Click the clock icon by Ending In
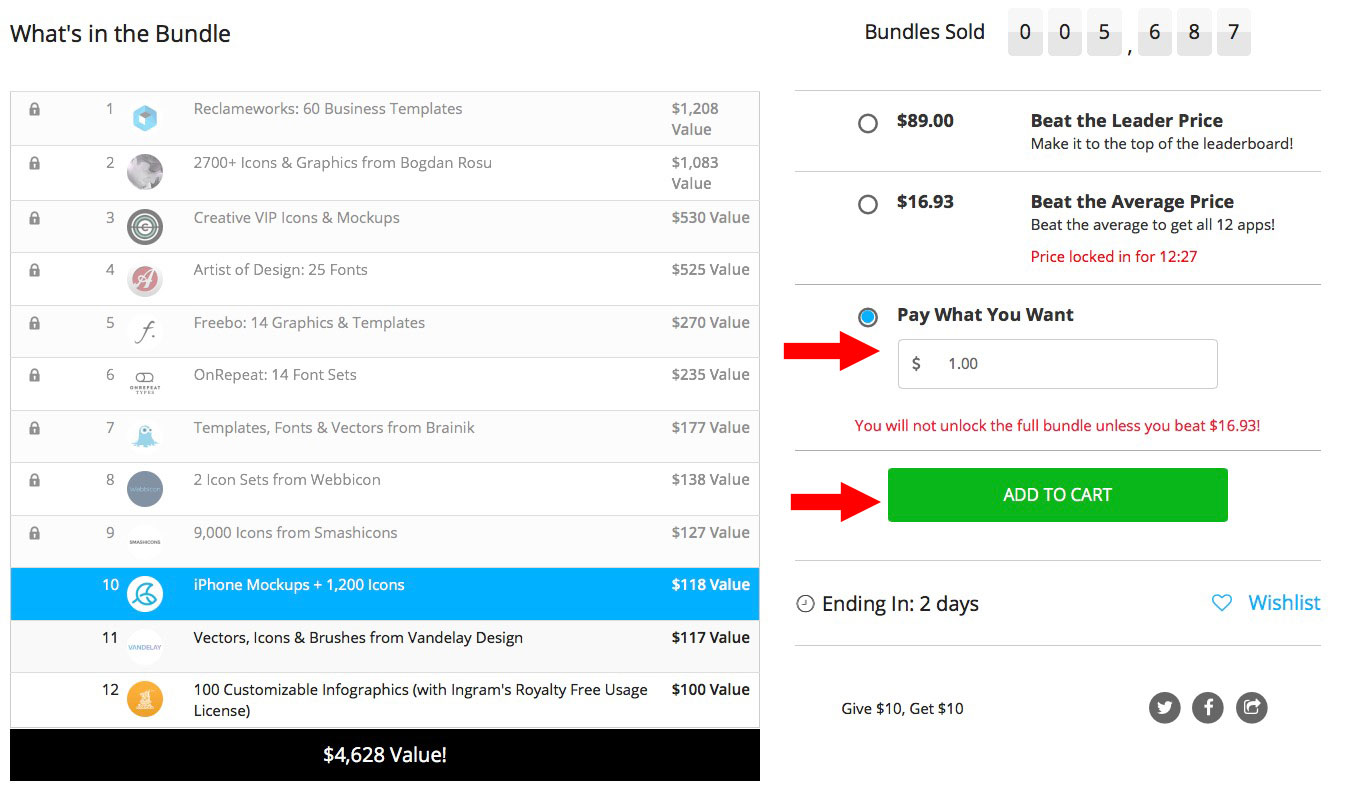Image resolution: width=1361 pixels, height=801 pixels. click(x=805, y=604)
